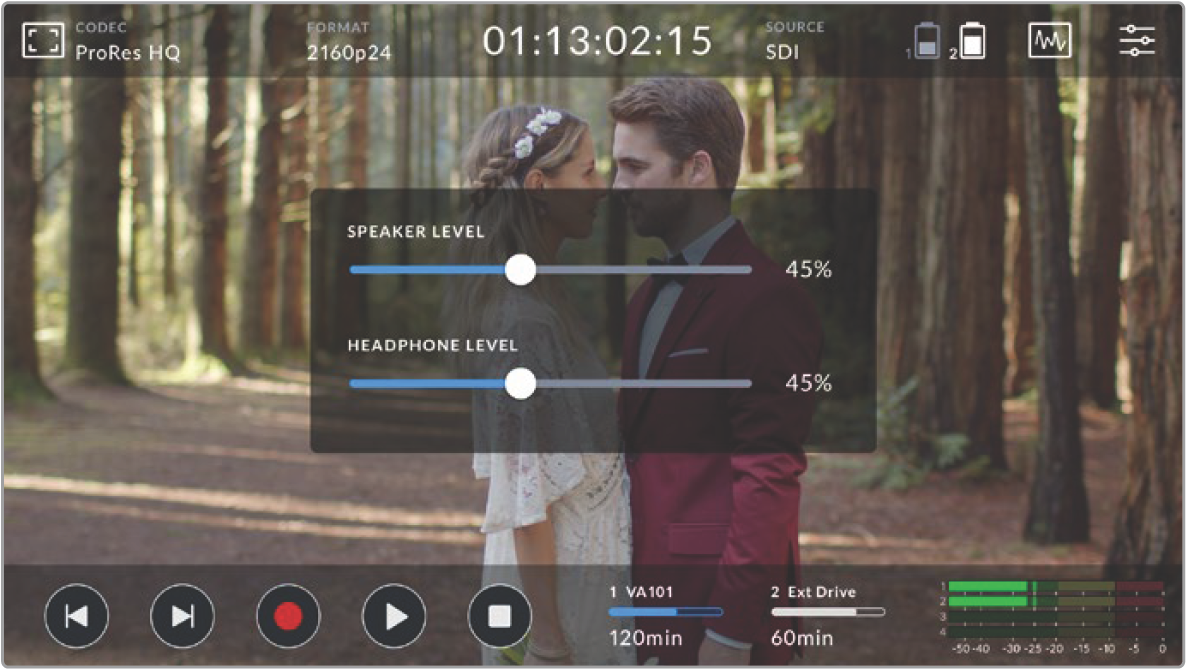Click the headphone level slider handle
Screen dimensions: 1187x670
click(x=520, y=383)
